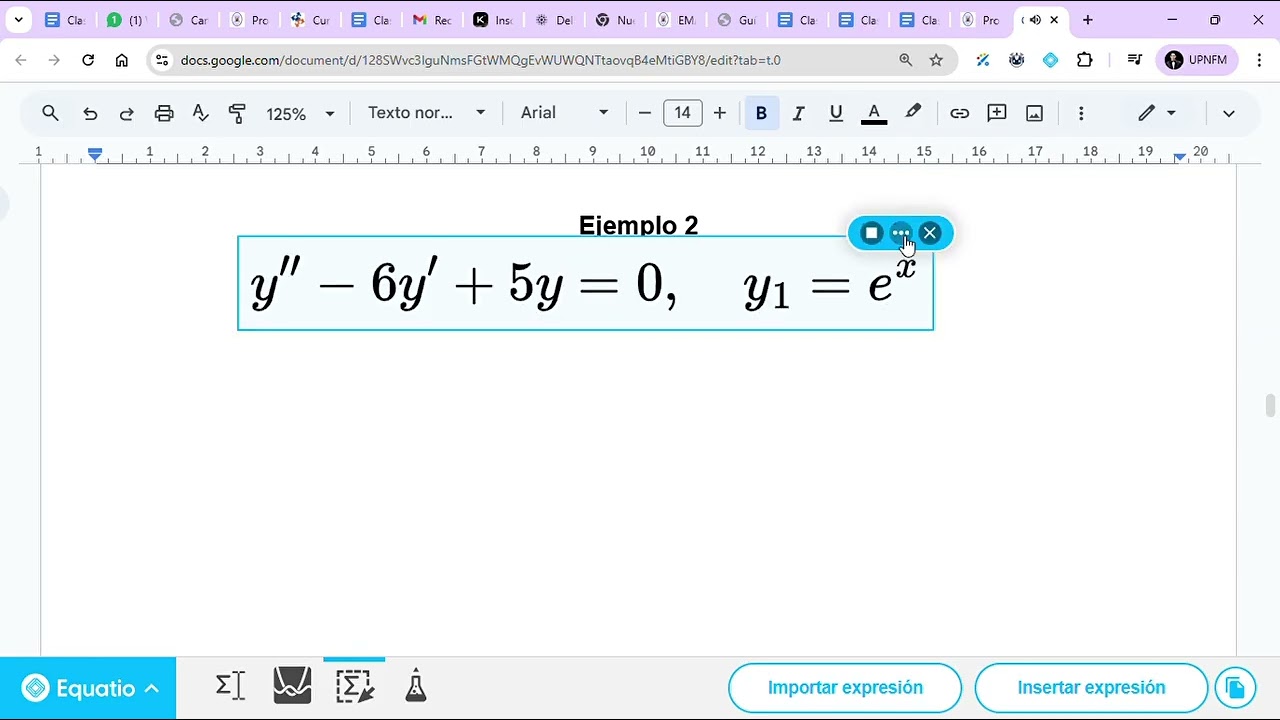This screenshot has width=1280, height=720.
Task: Open Equatio handwriting recognition
Action: [x=354, y=686]
